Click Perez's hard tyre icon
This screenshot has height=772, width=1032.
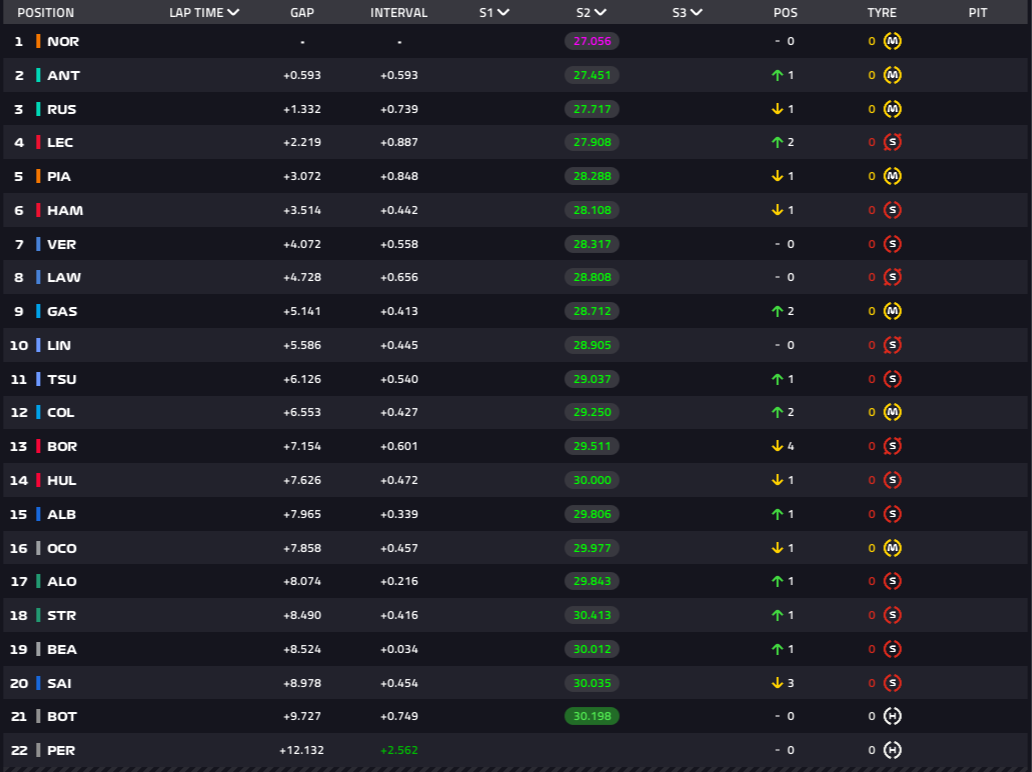892,750
